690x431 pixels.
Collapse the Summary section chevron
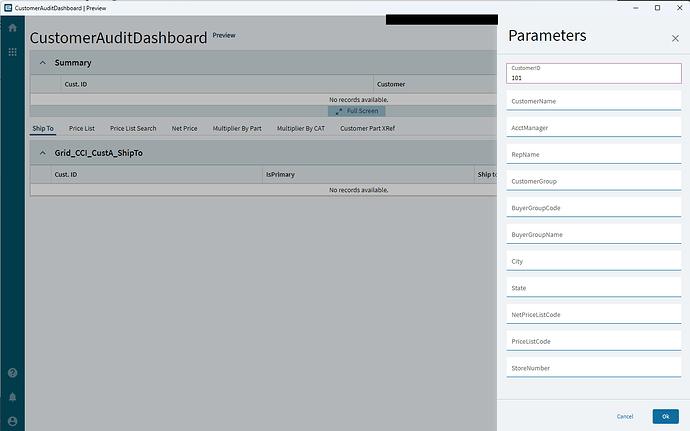coord(43,63)
